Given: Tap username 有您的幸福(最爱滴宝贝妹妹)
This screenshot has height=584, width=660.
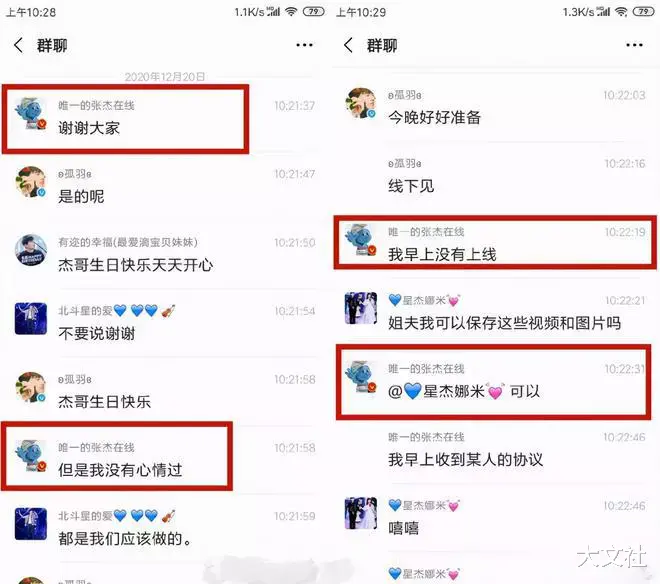Looking at the screenshot, I should click(x=128, y=242).
